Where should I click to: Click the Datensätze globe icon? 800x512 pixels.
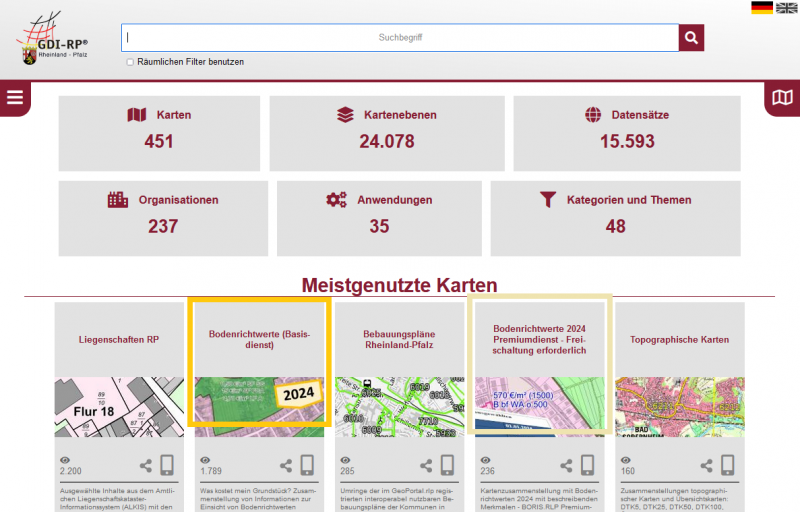[593, 115]
